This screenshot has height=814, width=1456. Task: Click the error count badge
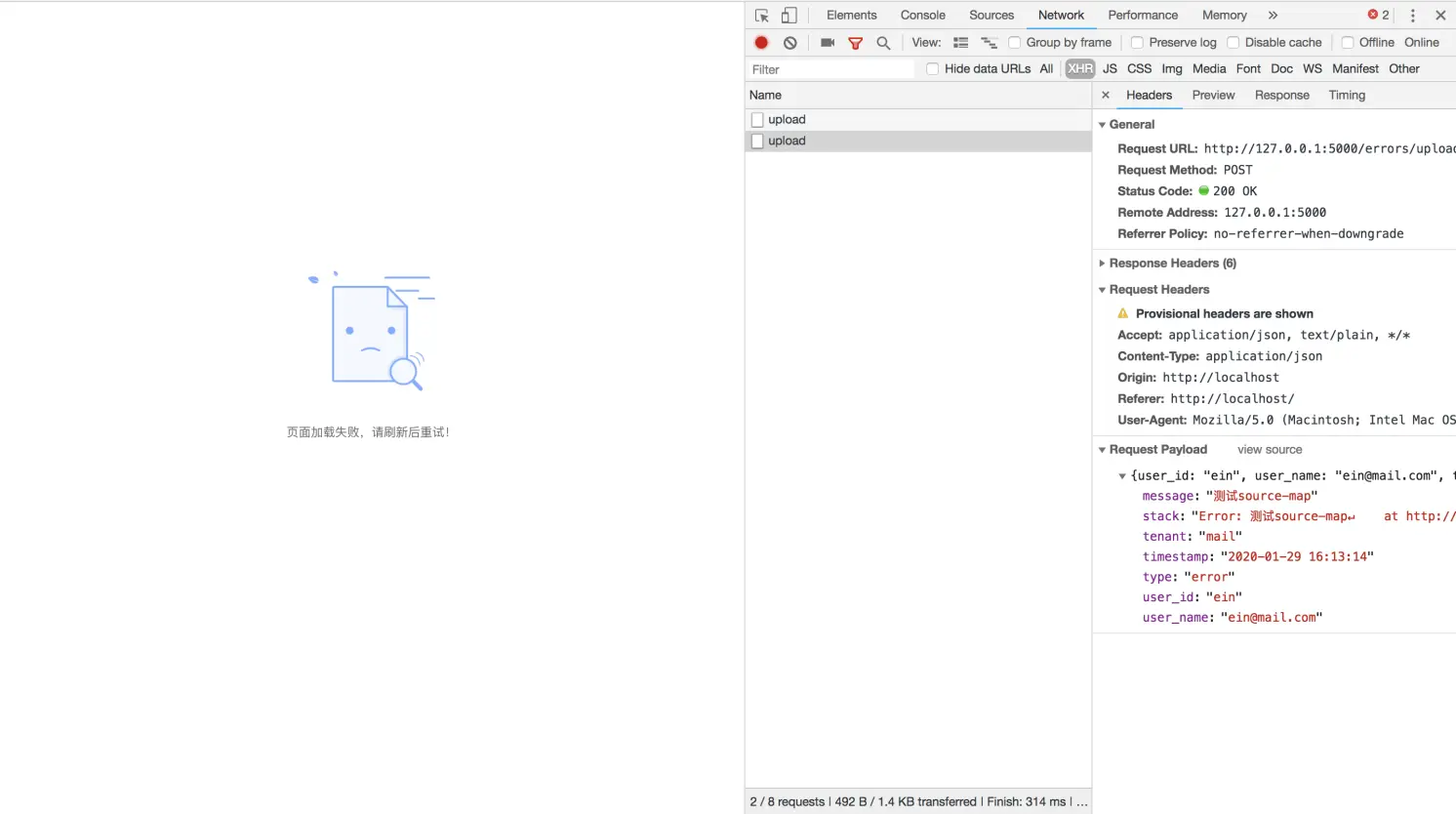[x=1378, y=16]
